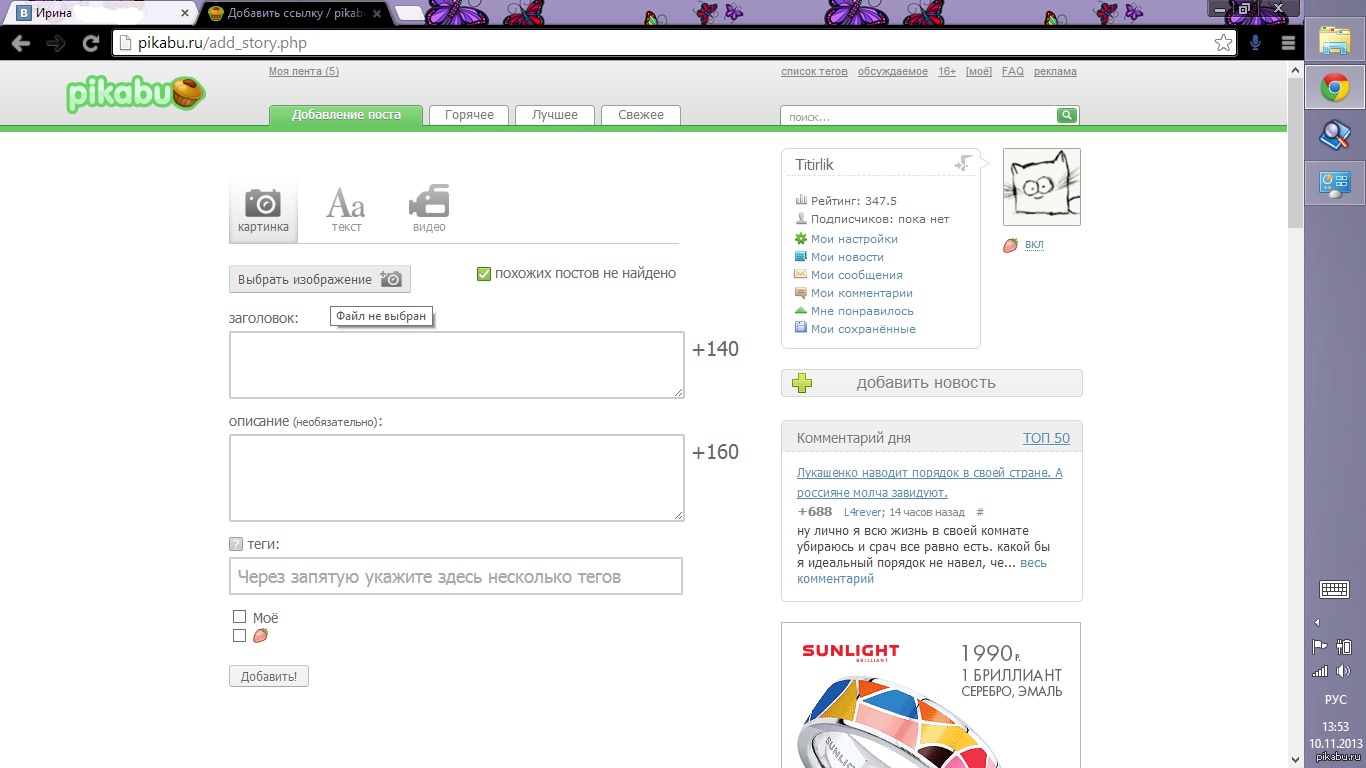
Task: Open Мои настройки link
Action: pyautogui.click(x=854, y=239)
